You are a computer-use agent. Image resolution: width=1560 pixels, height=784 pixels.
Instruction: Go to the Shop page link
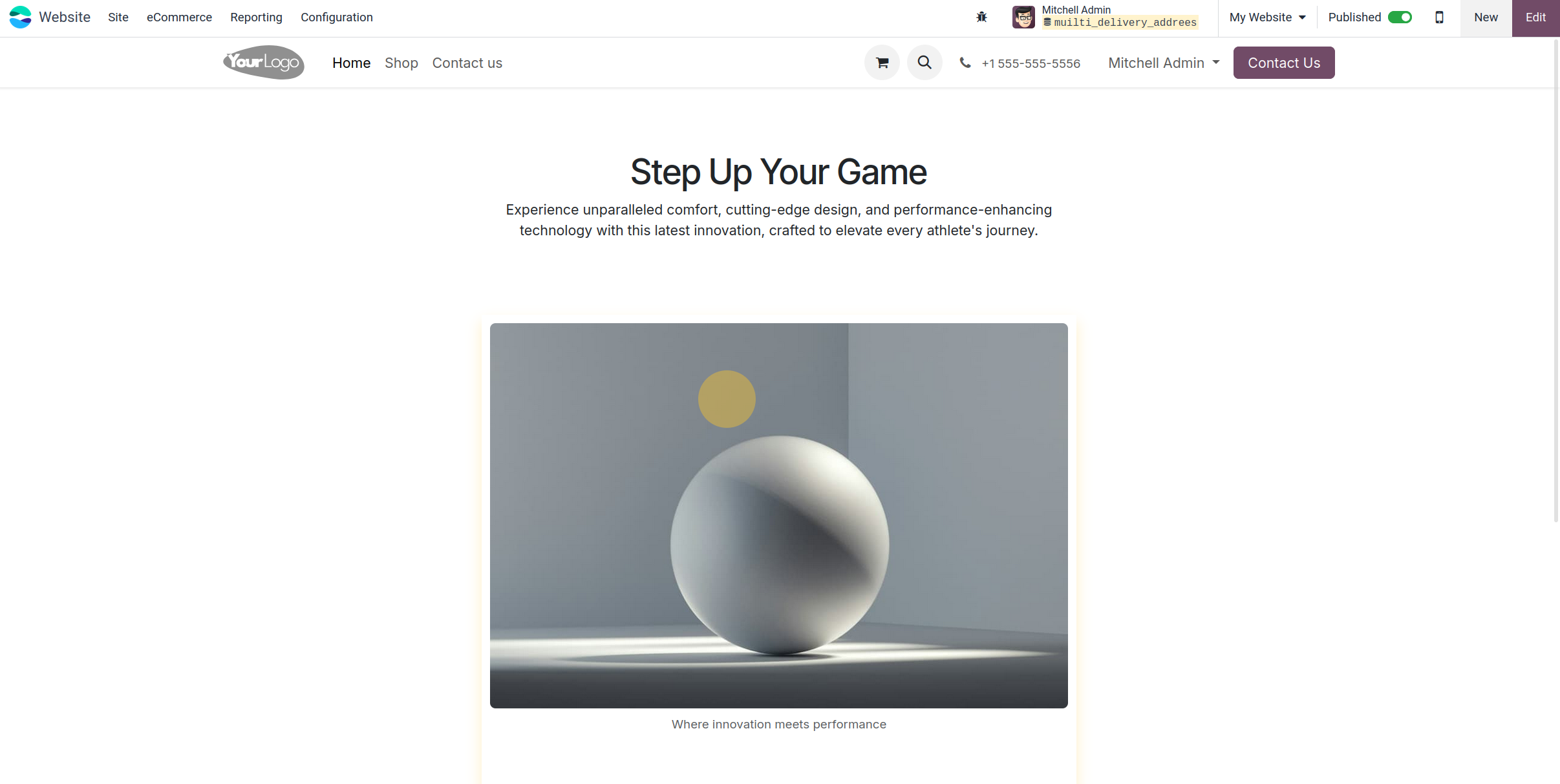point(401,63)
